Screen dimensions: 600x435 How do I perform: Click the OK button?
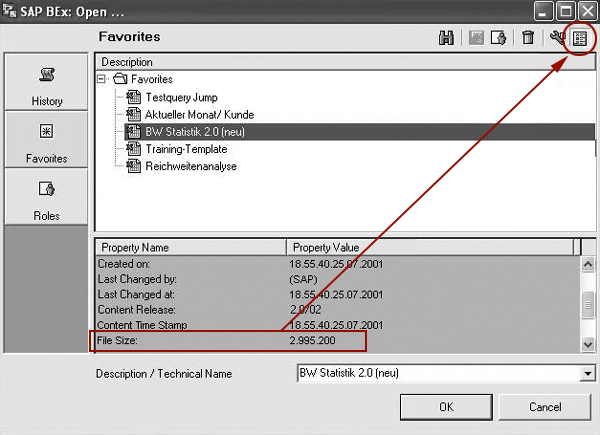click(x=446, y=407)
